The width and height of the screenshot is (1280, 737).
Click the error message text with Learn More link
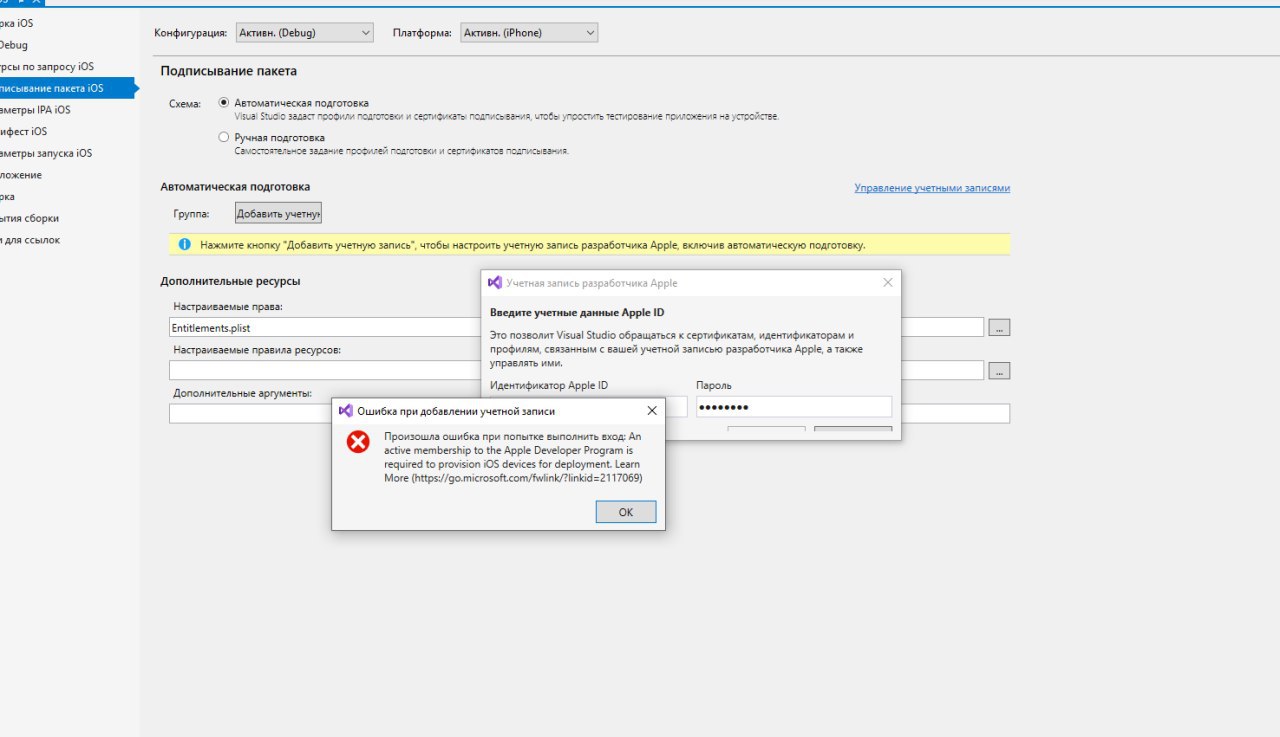click(x=513, y=458)
